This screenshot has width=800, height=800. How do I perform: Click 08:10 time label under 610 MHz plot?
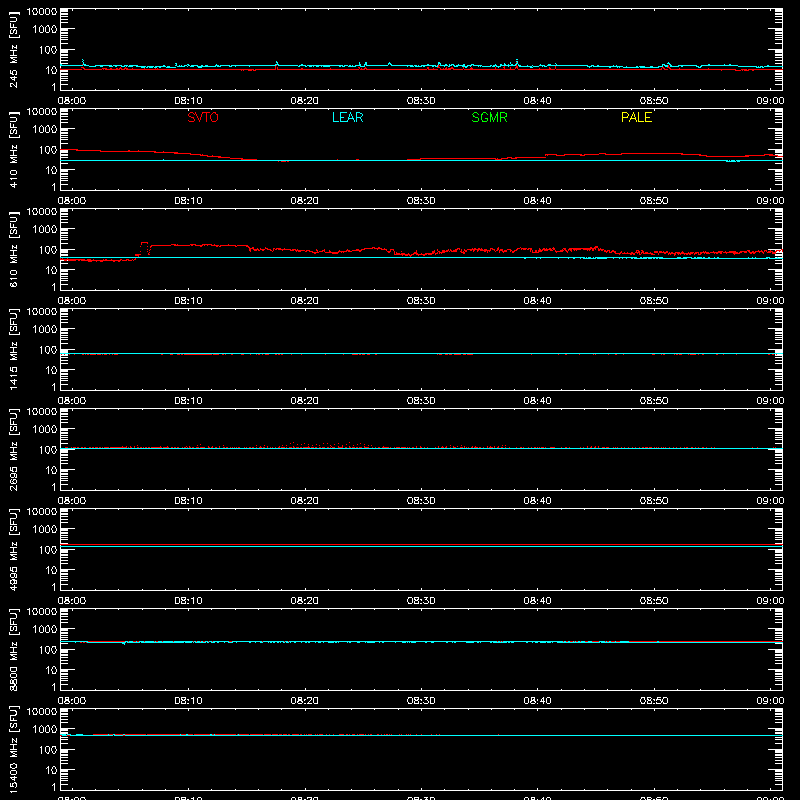[x=188, y=301]
